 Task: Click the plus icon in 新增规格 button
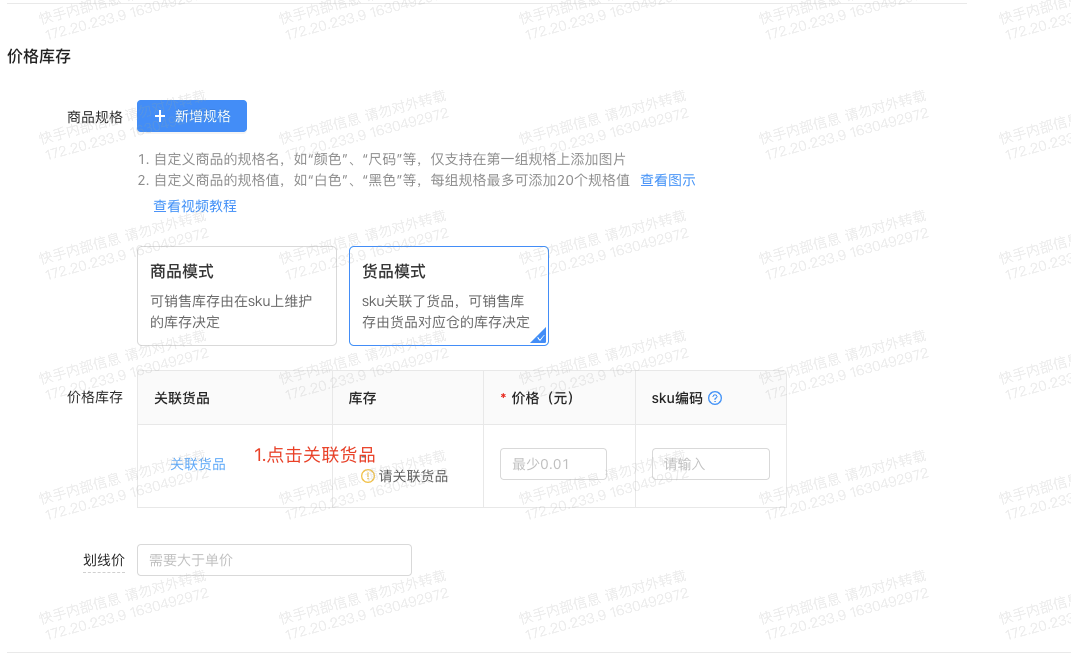(x=160, y=116)
